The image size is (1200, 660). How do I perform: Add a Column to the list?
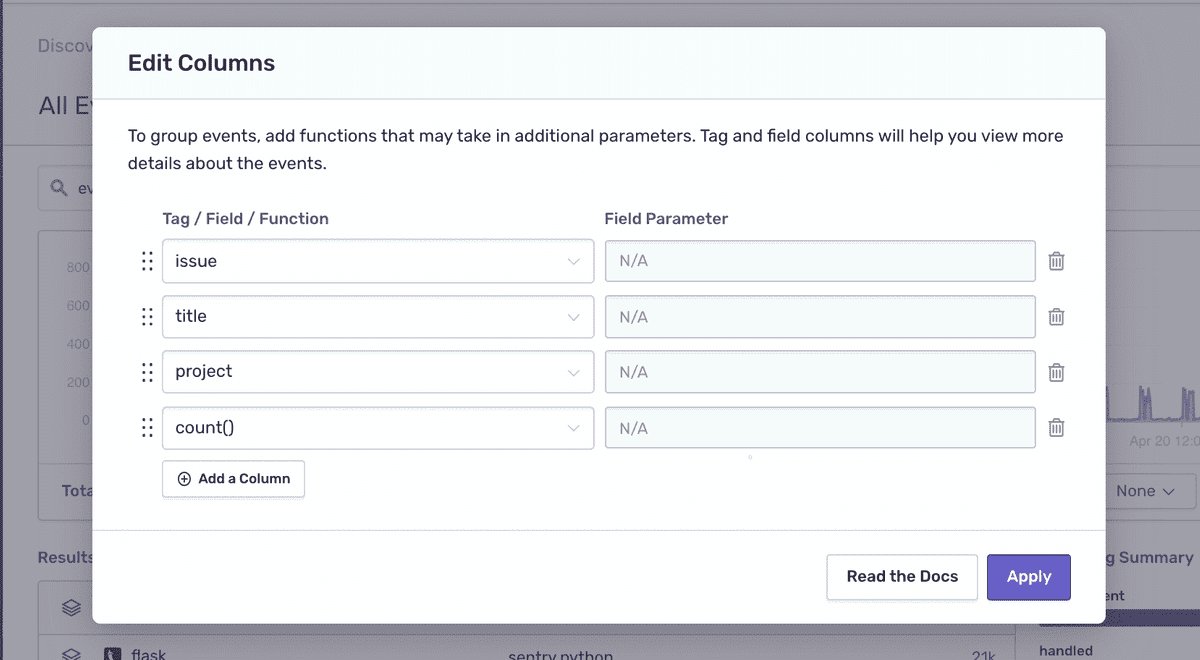(233, 479)
